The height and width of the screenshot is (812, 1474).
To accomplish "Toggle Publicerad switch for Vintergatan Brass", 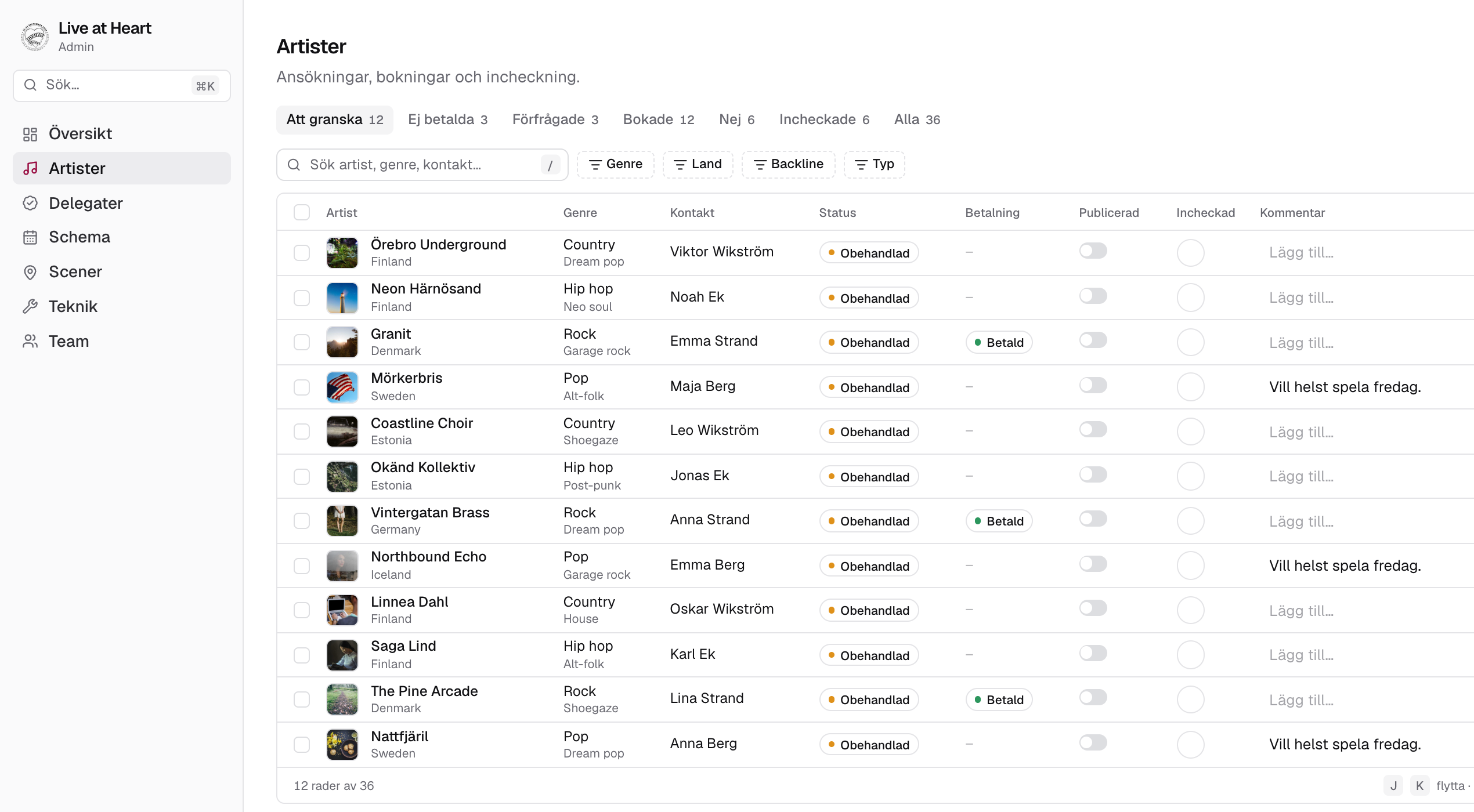I will (1093, 519).
